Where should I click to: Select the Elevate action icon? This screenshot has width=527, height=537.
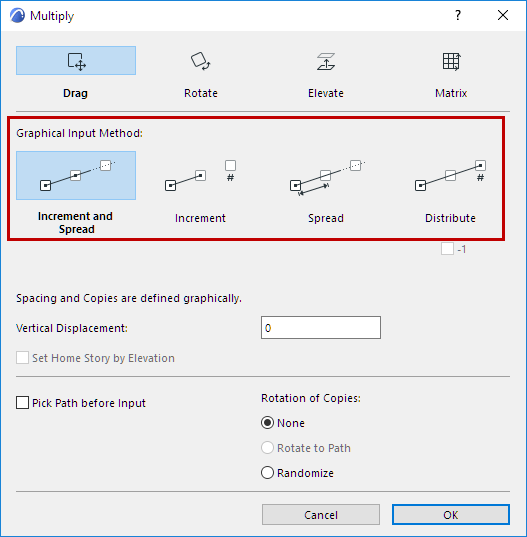pos(326,61)
